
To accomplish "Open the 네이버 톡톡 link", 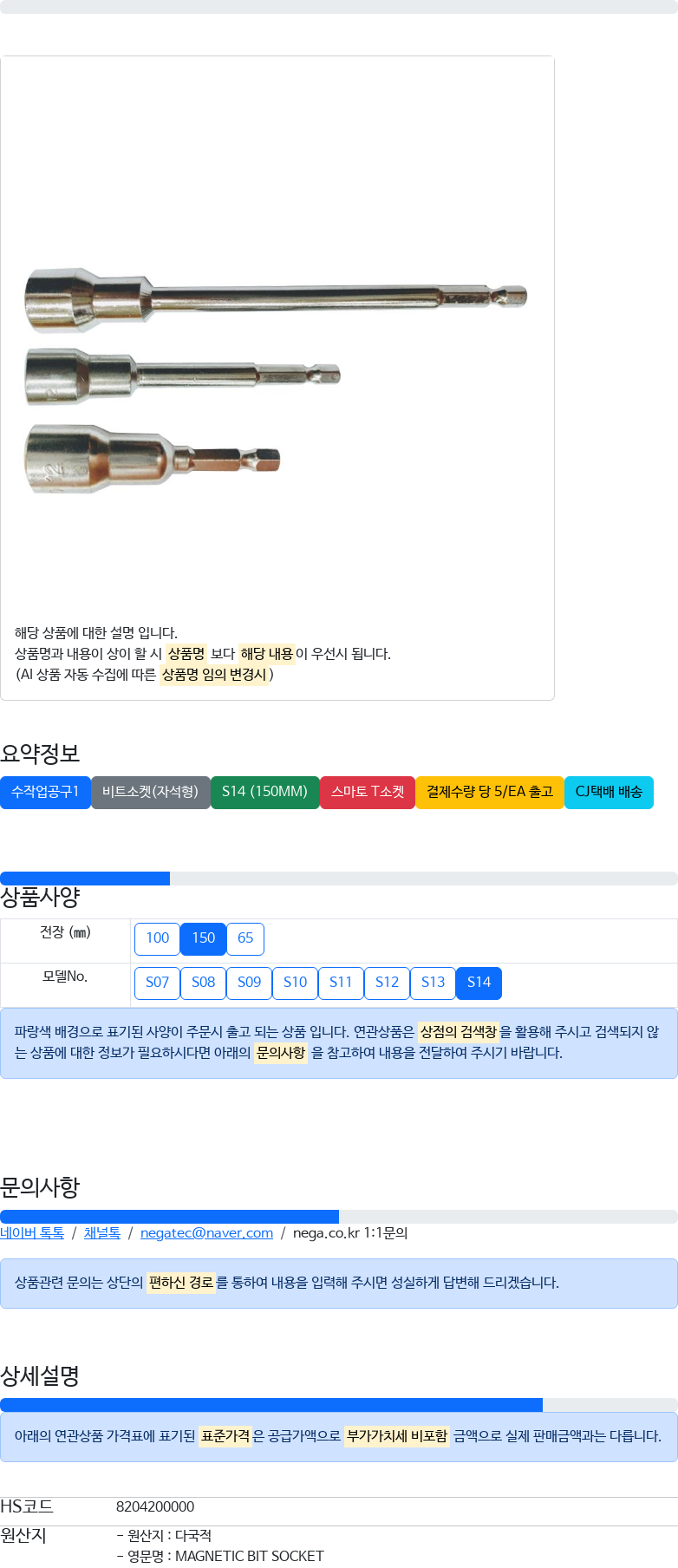I will point(32,1233).
